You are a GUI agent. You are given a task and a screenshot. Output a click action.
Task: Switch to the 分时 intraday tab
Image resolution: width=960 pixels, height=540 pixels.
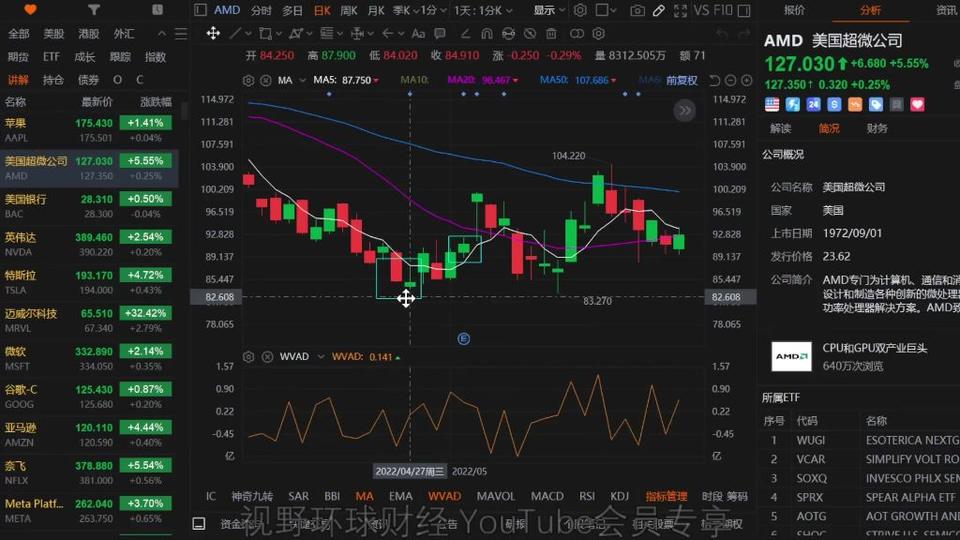(261, 10)
